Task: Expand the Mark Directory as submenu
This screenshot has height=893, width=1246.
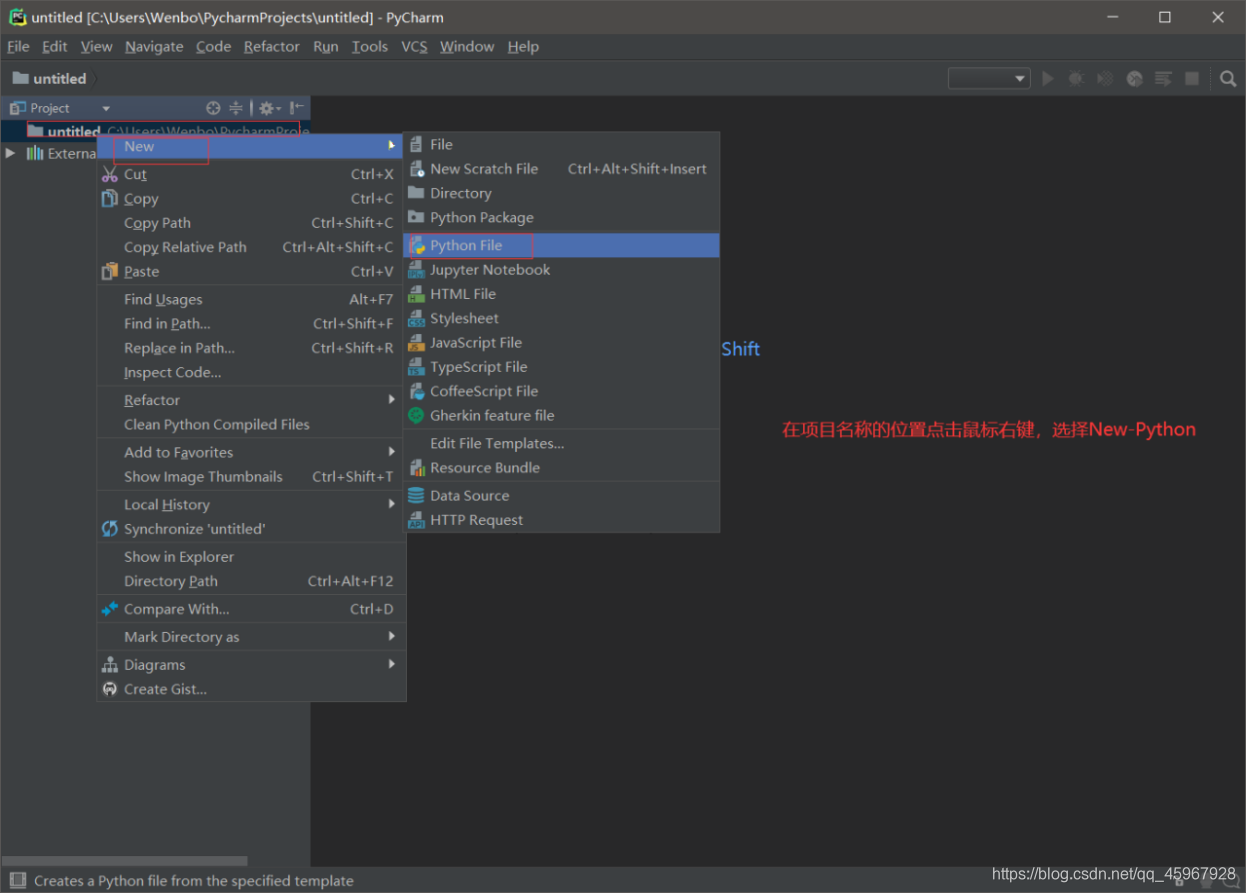Action: [250, 637]
